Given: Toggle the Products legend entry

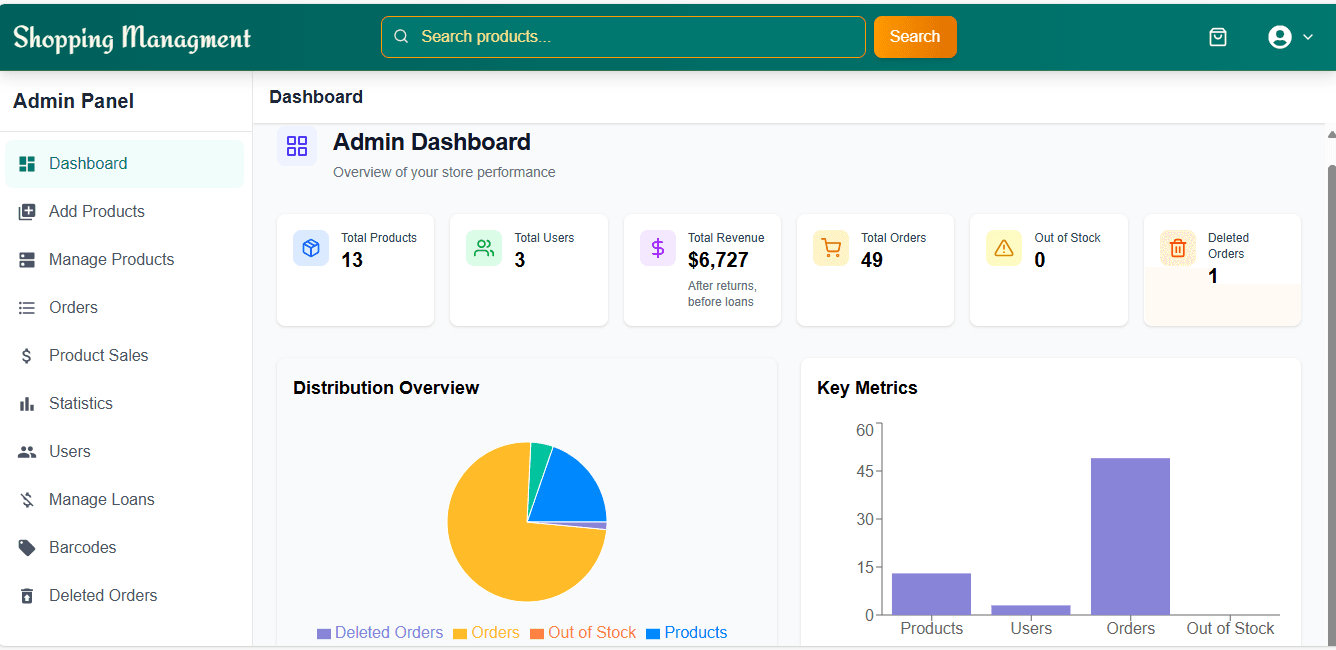Looking at the screenshot, I should (687, 633).
